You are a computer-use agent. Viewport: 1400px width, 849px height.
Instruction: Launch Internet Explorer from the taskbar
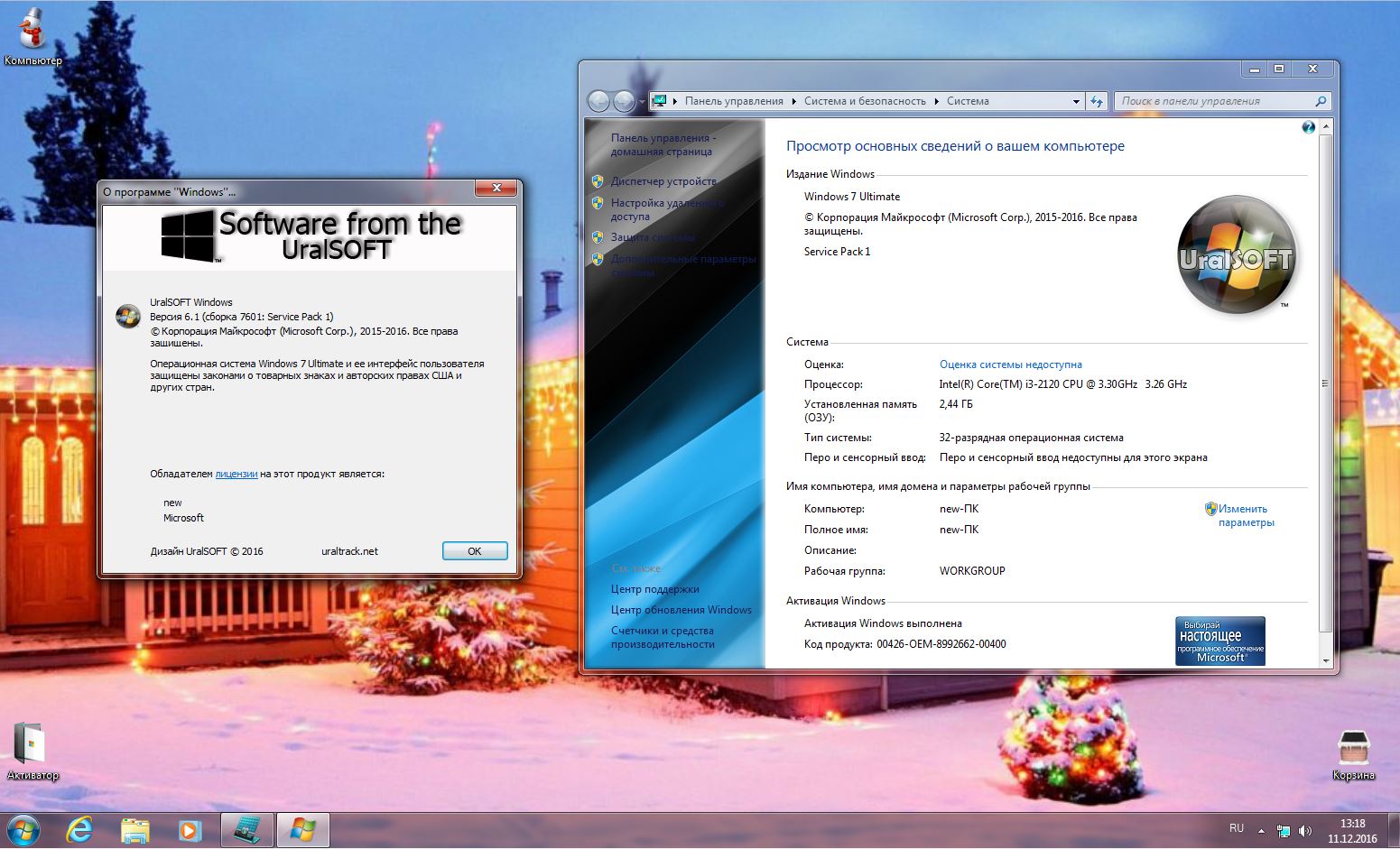coord(79,830)
